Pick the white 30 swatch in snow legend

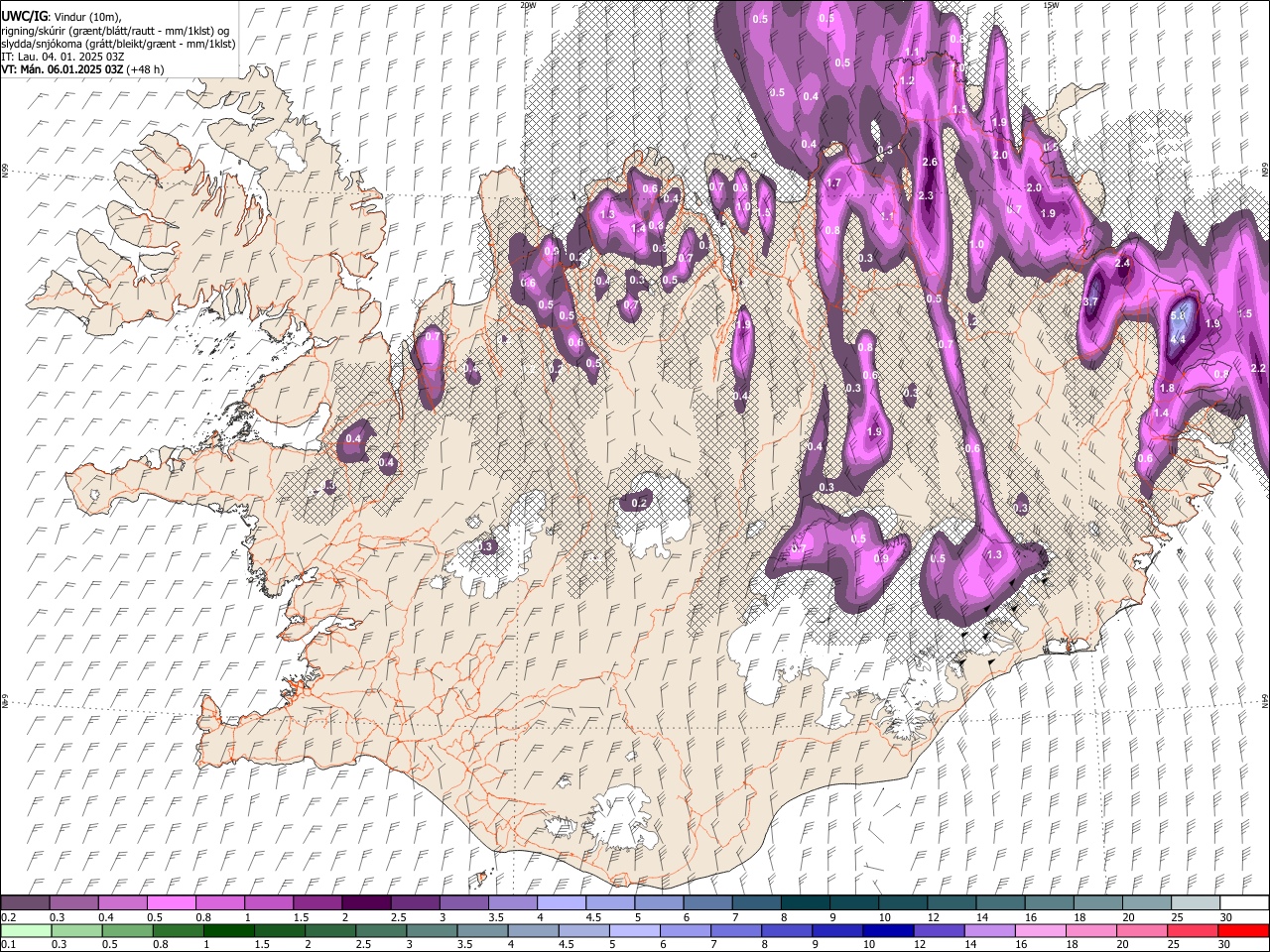point(1245,902)
